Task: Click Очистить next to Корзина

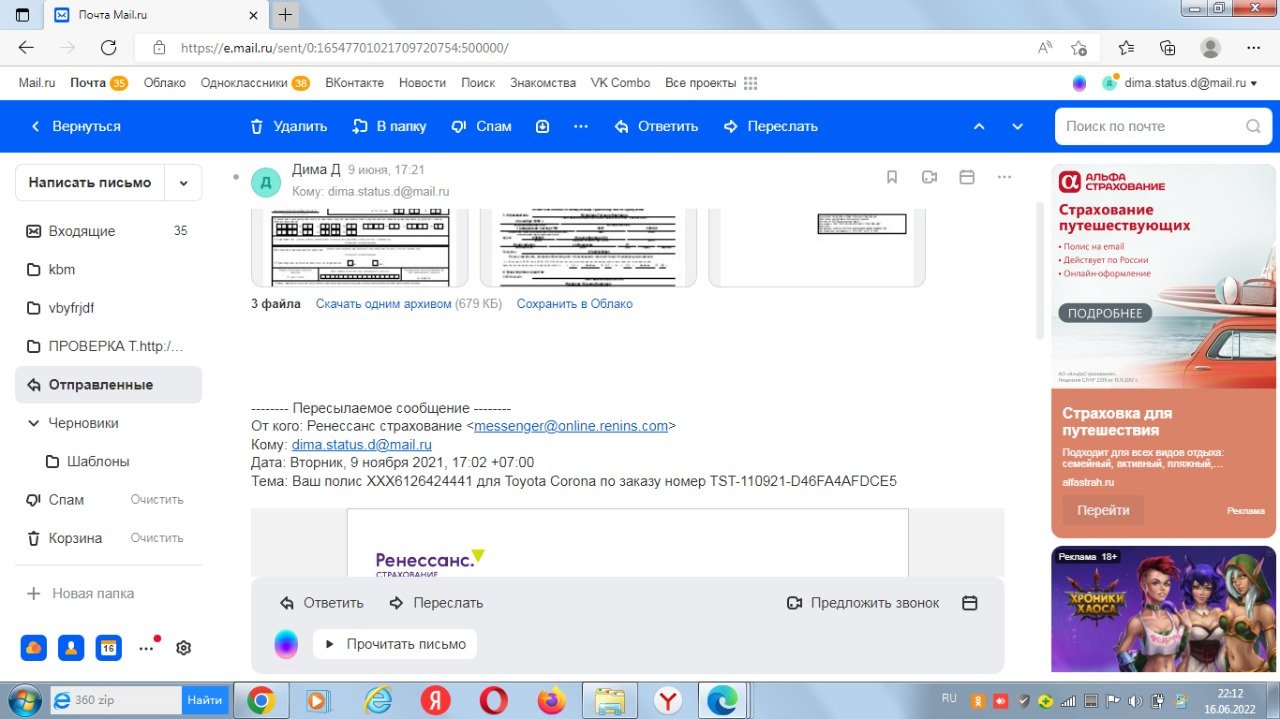Action: pos(157,538)
